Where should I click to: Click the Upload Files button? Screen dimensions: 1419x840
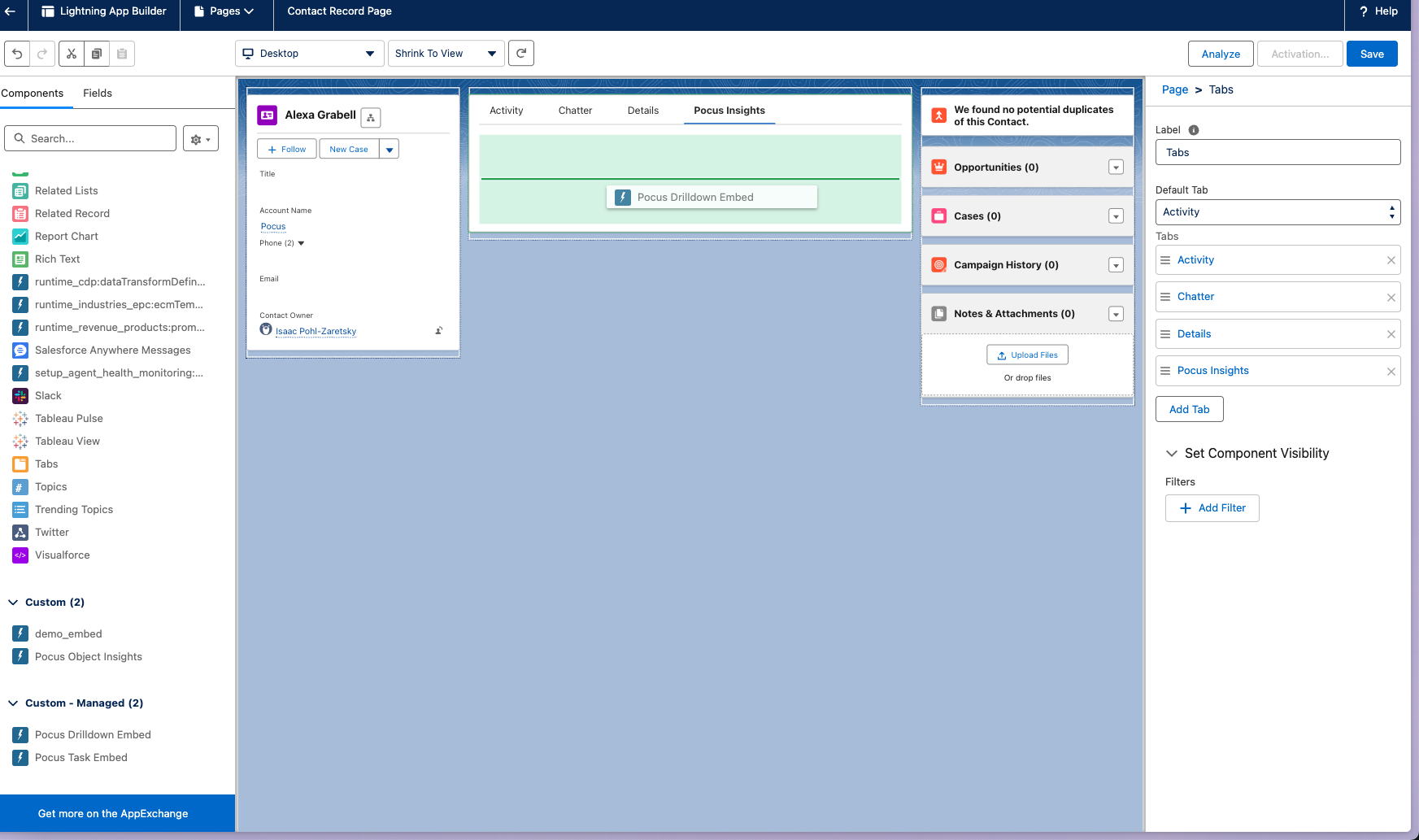coord(1028,355)
